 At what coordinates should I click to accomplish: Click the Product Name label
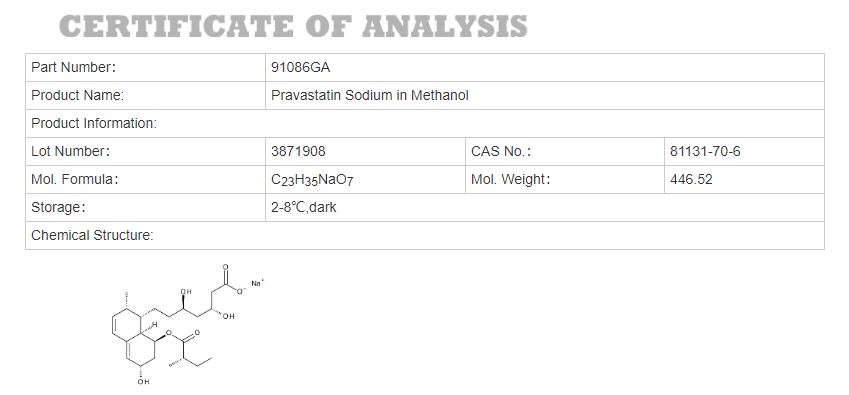[77, 96]
